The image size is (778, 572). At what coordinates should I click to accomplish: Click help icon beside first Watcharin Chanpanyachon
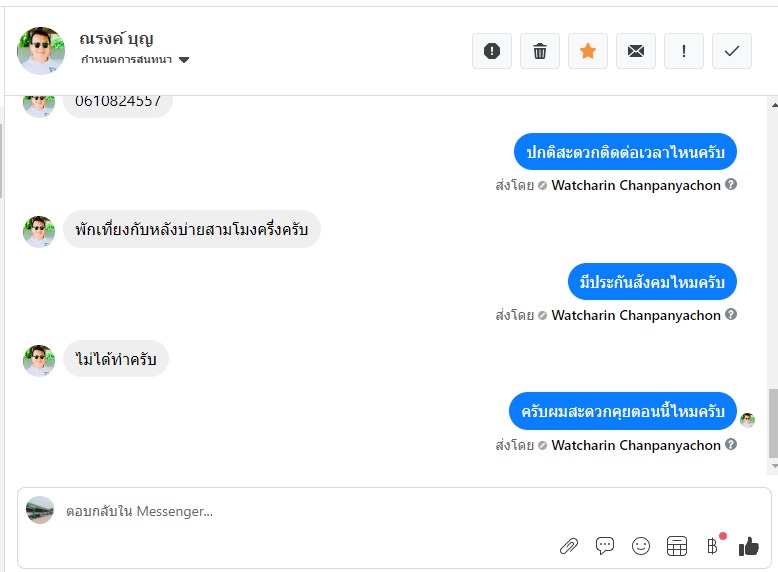731,185
